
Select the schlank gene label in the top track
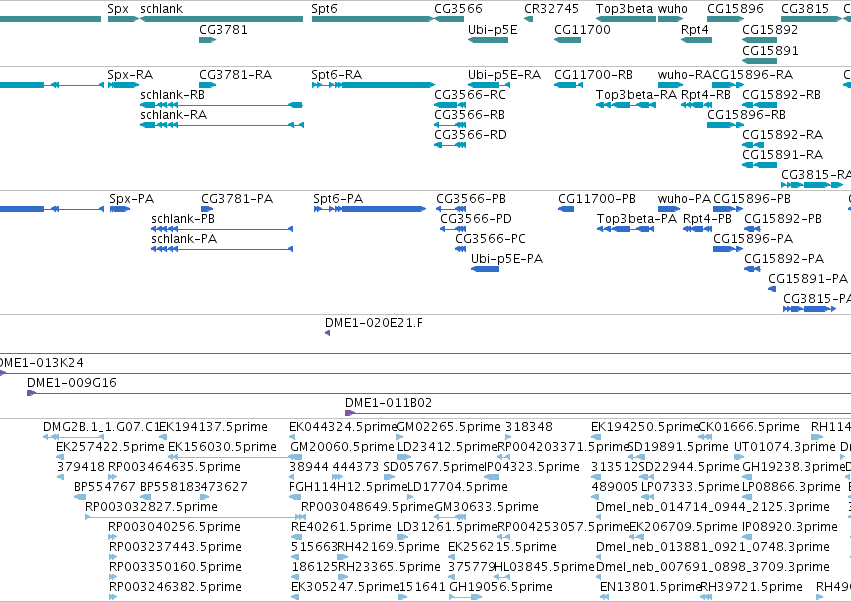[x=161, y=9]
